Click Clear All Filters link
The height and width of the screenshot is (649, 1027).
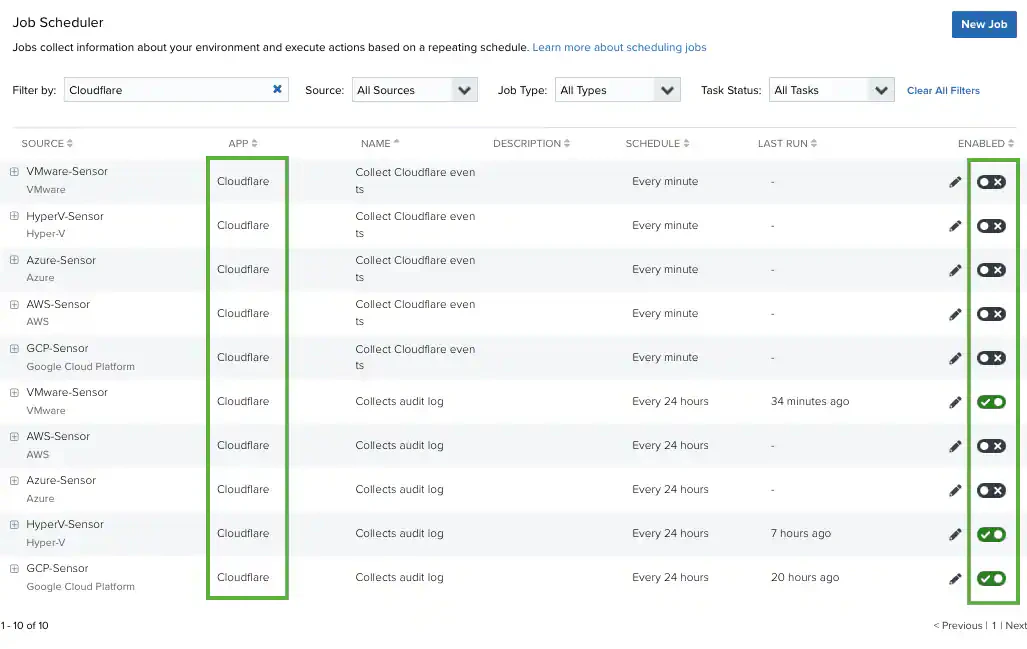[x=943, y=90]
